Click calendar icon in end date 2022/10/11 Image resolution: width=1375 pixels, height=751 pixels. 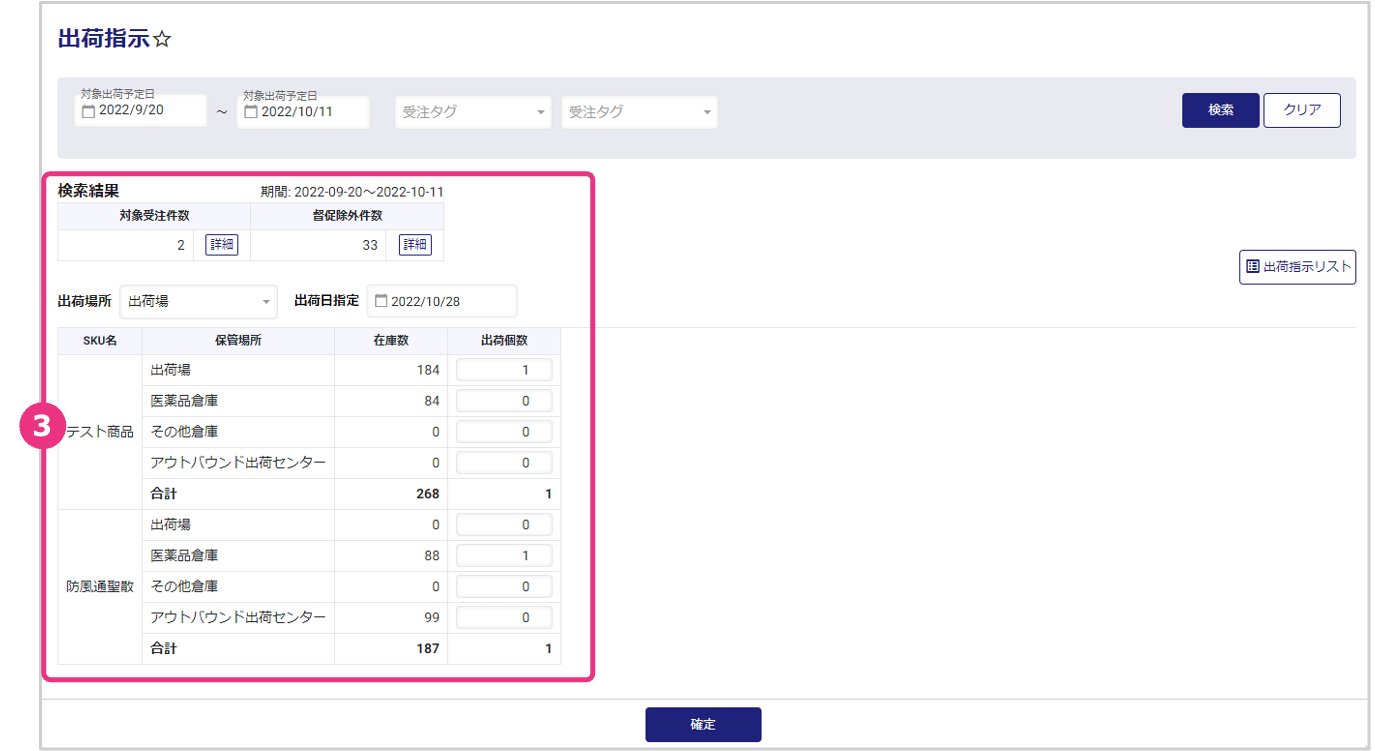pos(251,112)
